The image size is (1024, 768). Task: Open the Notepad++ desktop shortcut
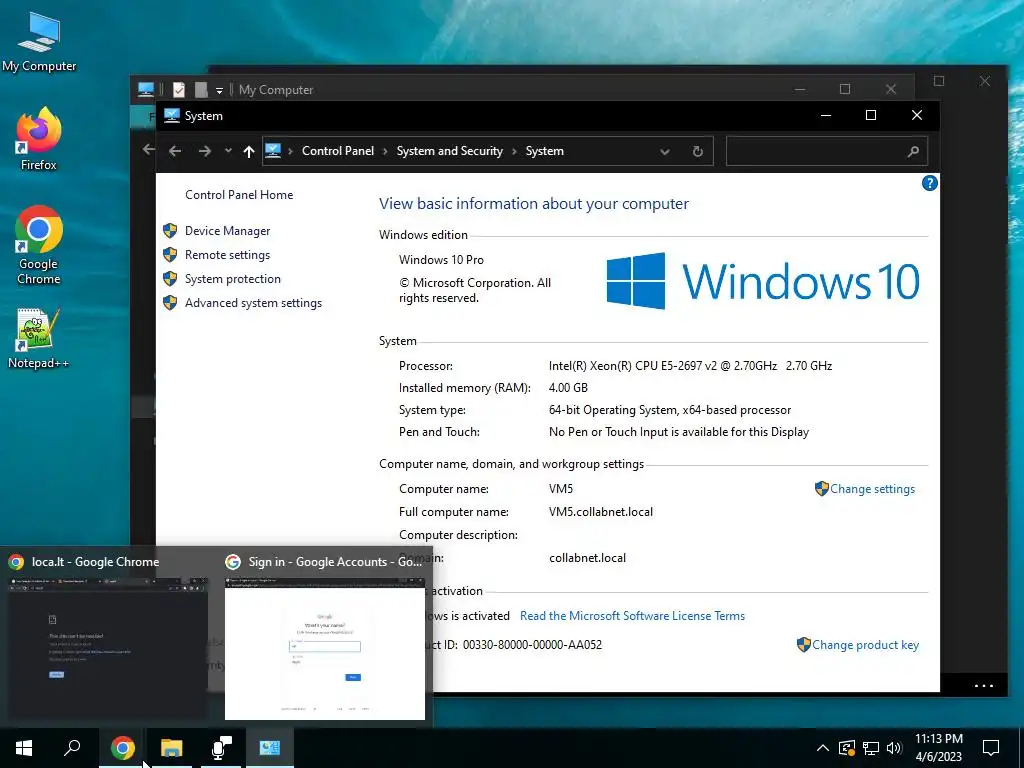coord(39,338)
